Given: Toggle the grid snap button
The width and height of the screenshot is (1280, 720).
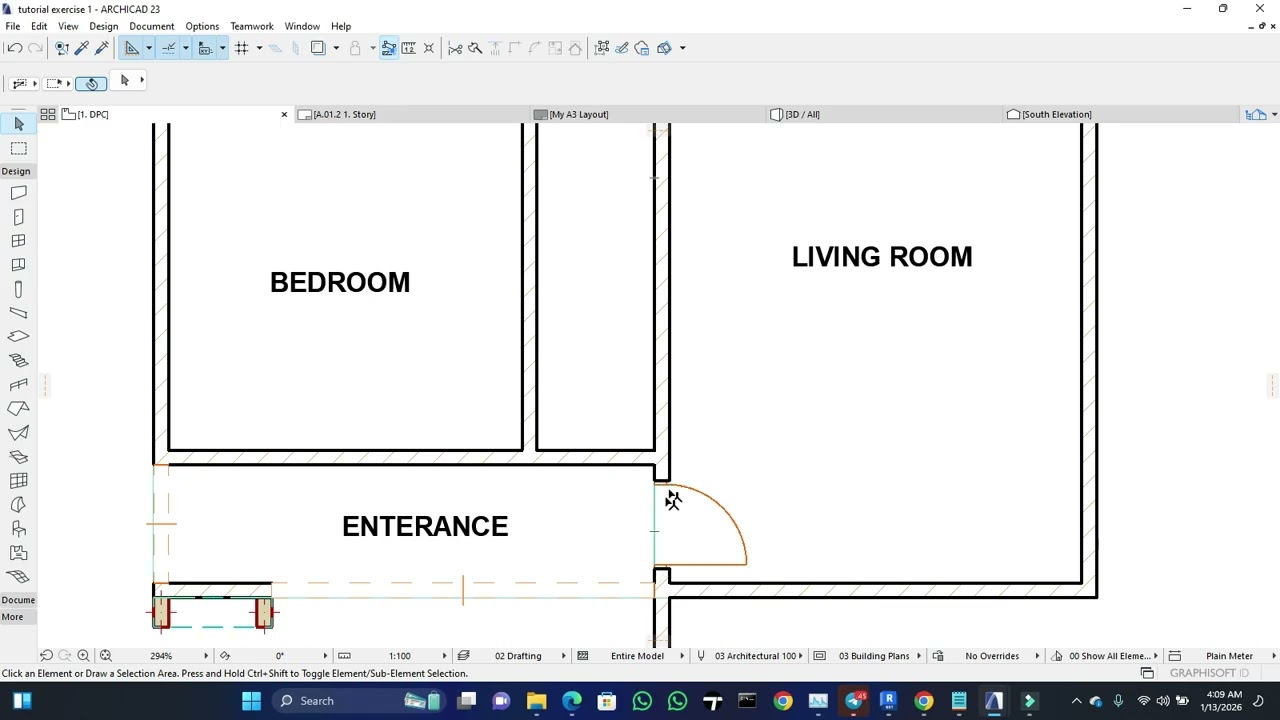Looking at the screenshot, I should [241, 48].
